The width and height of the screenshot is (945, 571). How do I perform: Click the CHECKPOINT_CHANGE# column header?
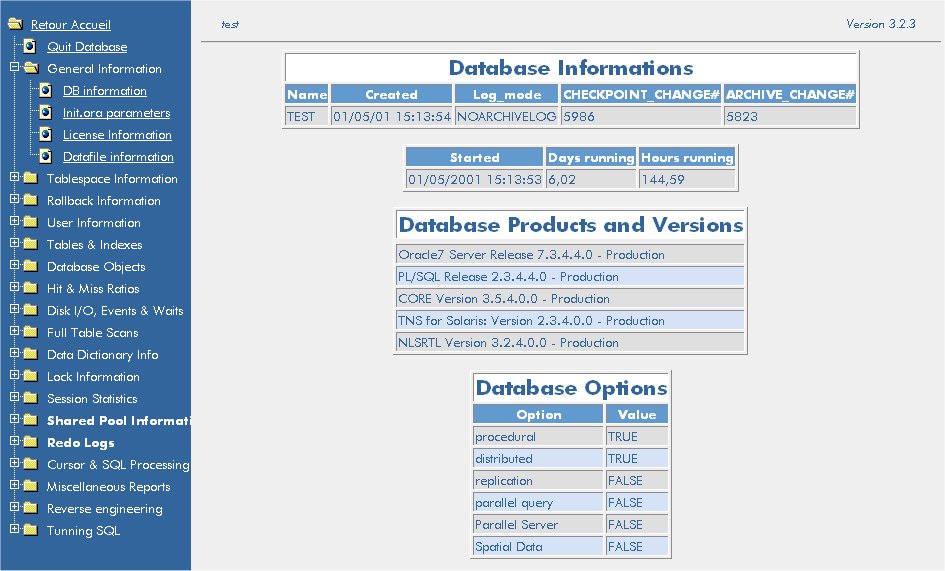641,94
